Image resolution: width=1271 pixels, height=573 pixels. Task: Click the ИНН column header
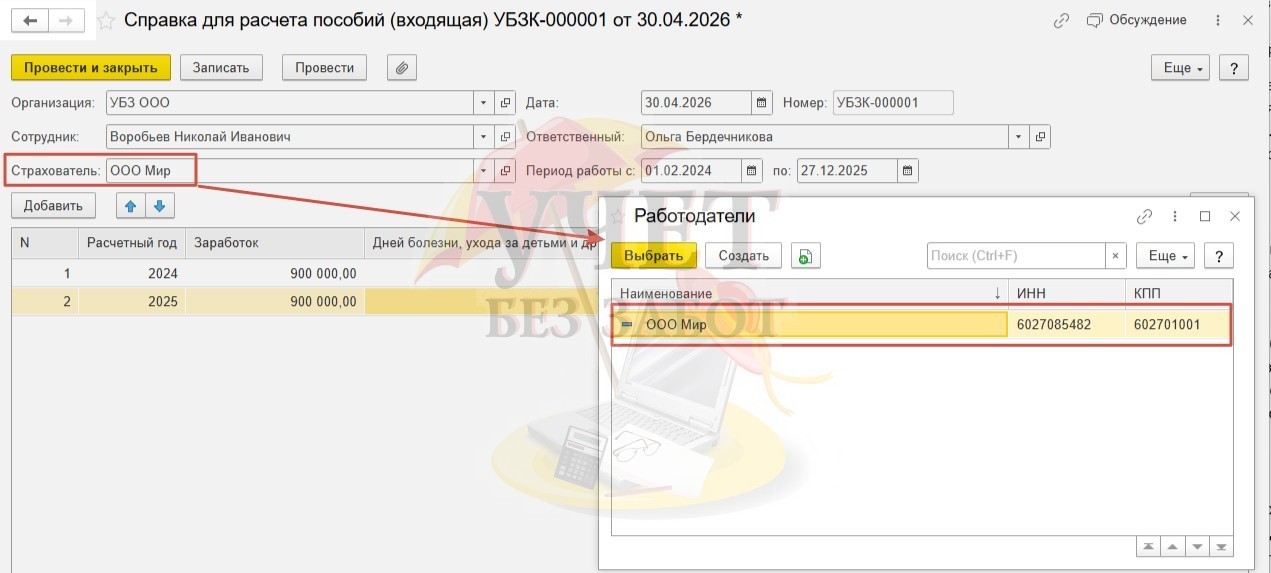(x=1067, y=293)
